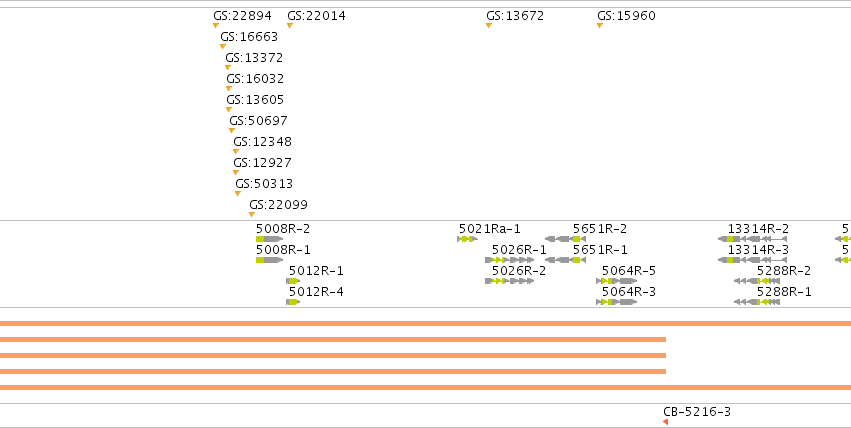851x428 pixels.
Task: Select the 5021Ra-1 transcript arrow glyph
Action: 467,239
